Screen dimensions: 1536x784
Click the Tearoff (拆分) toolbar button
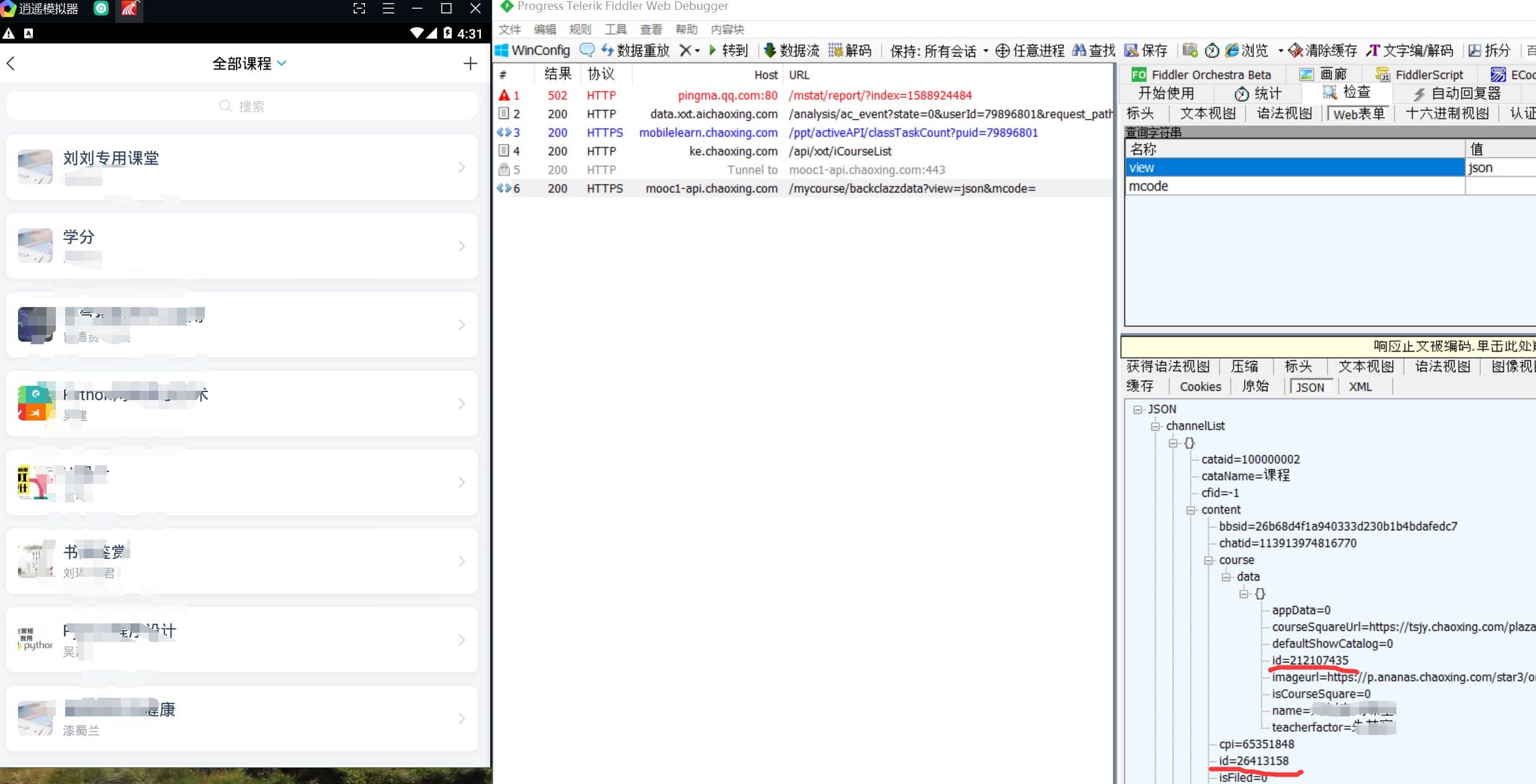pos(1489,50)
